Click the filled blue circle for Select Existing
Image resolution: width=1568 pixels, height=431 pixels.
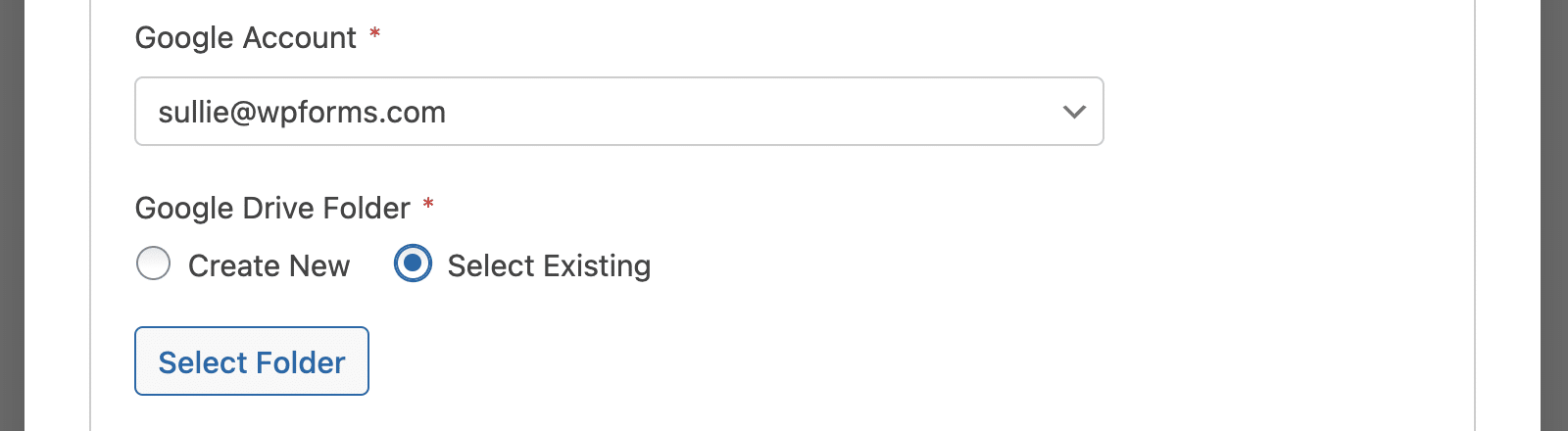pyautogui.click(x=413, y=263)
